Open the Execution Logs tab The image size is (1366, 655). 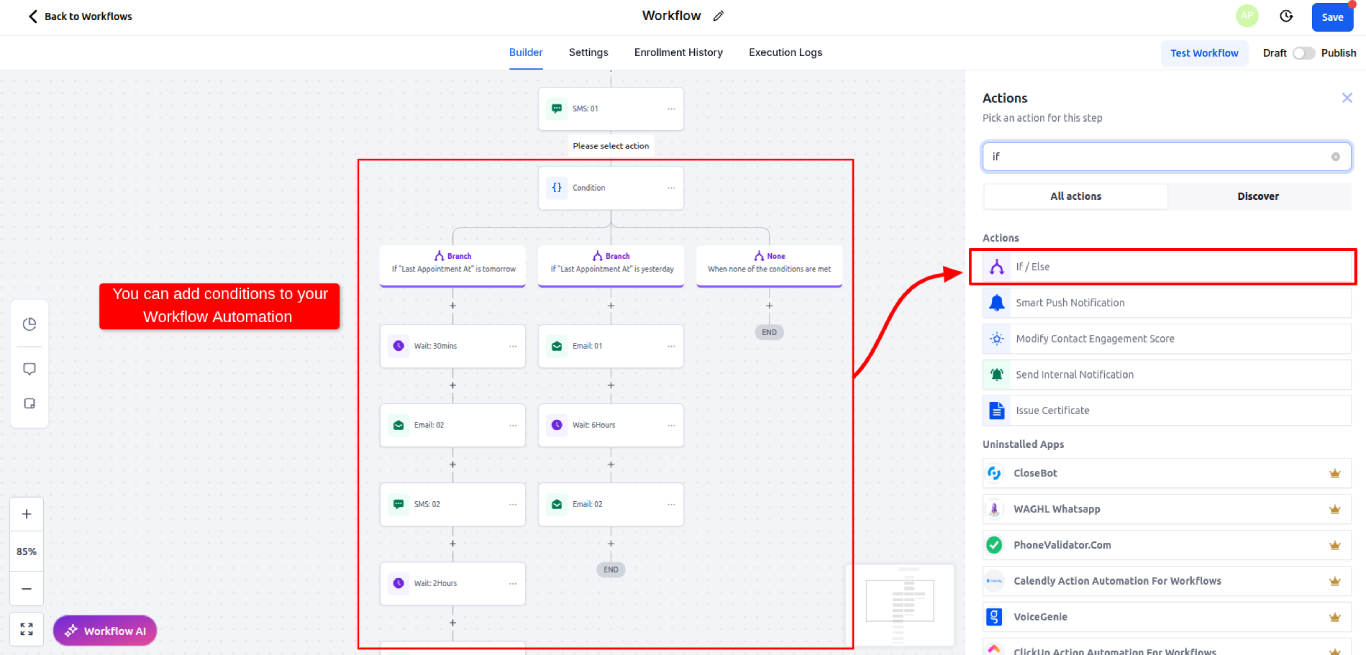785,53
